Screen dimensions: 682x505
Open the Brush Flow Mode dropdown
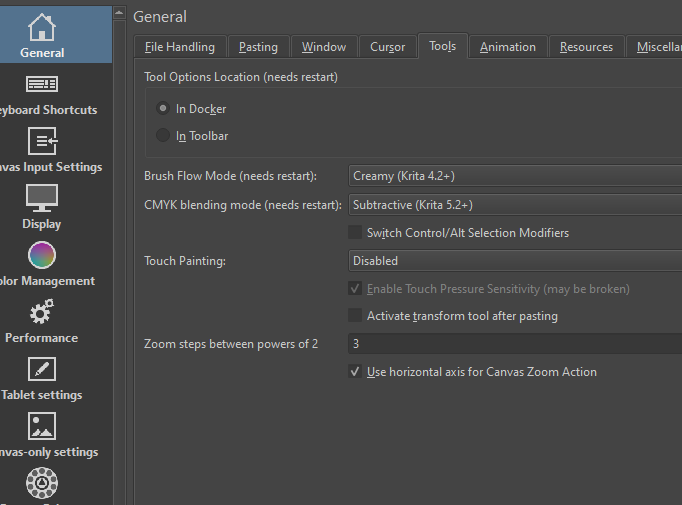pos(514,176)
